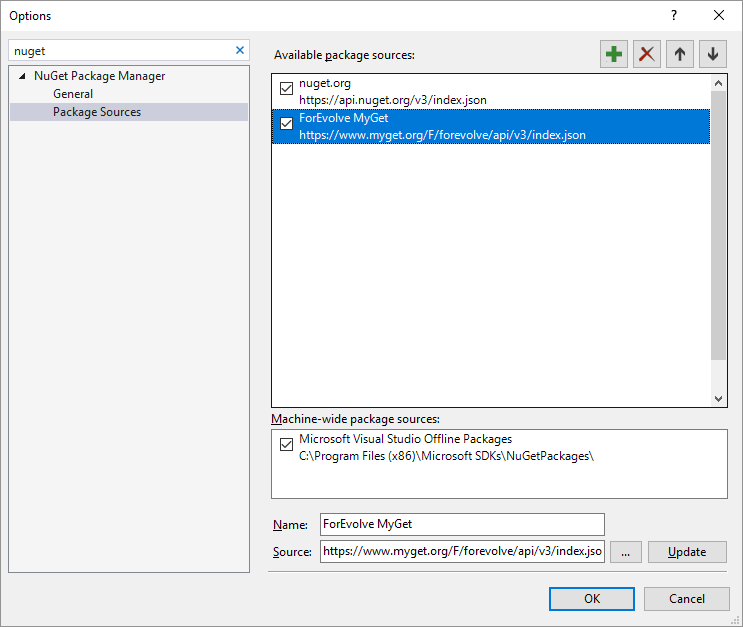This screenshot has width=743, height=627.
Task: Close the Options dialog
Action: (x=719, y=16)
